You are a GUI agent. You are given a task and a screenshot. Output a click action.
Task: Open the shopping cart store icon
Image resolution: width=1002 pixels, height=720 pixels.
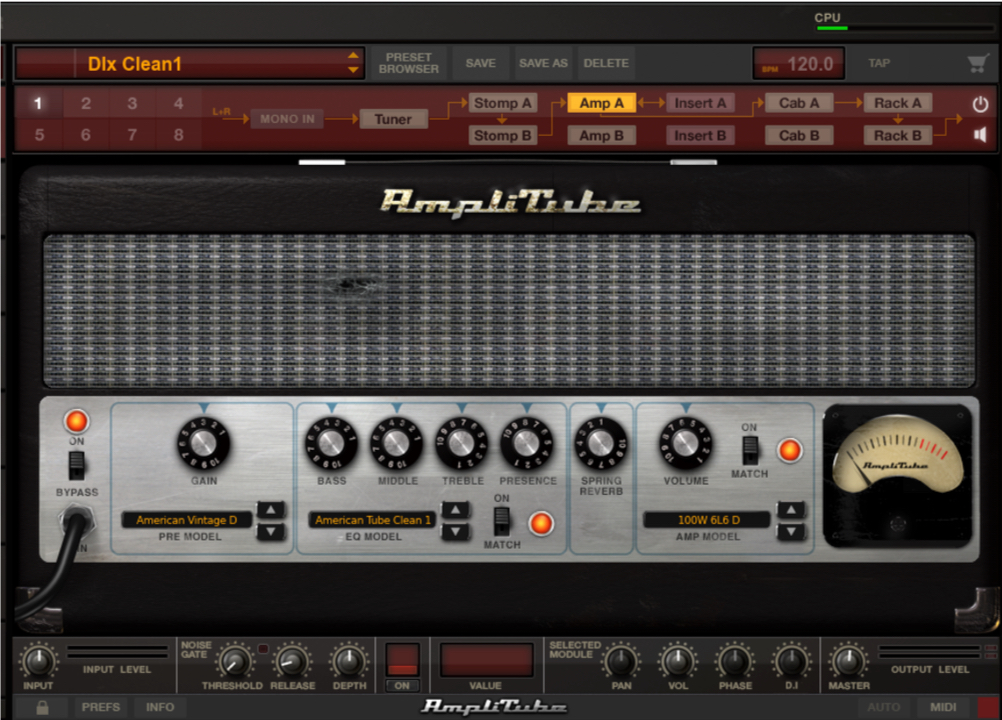click(x=978, y=63)
